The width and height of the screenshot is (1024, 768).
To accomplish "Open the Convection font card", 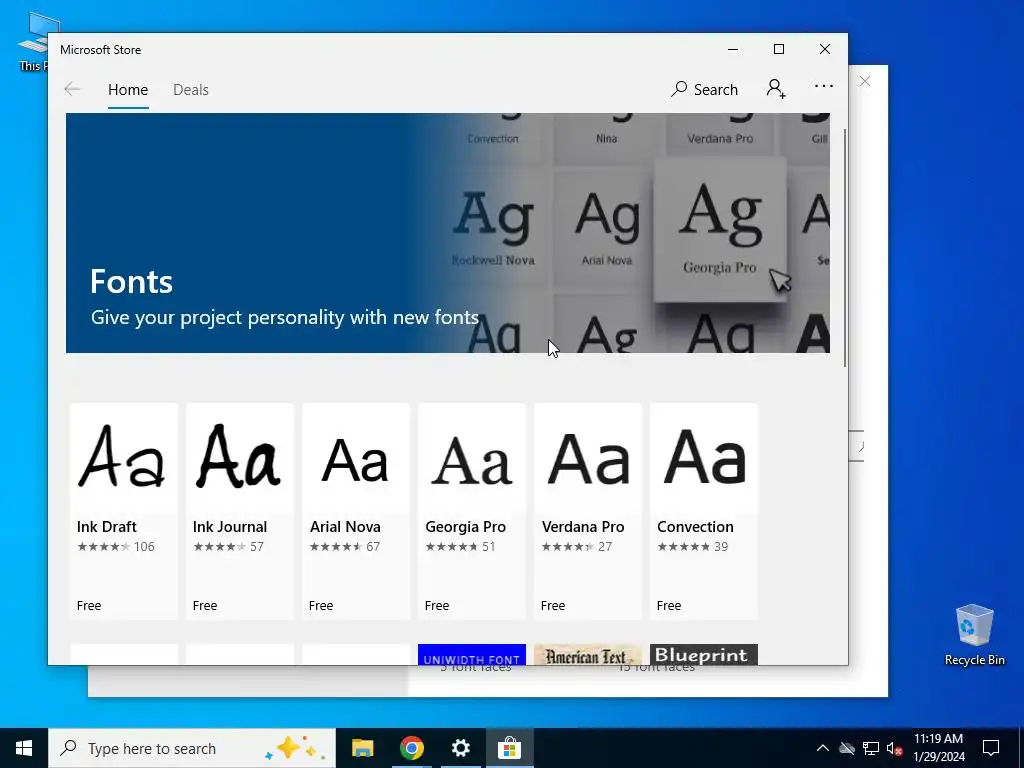I will point(704,511).
